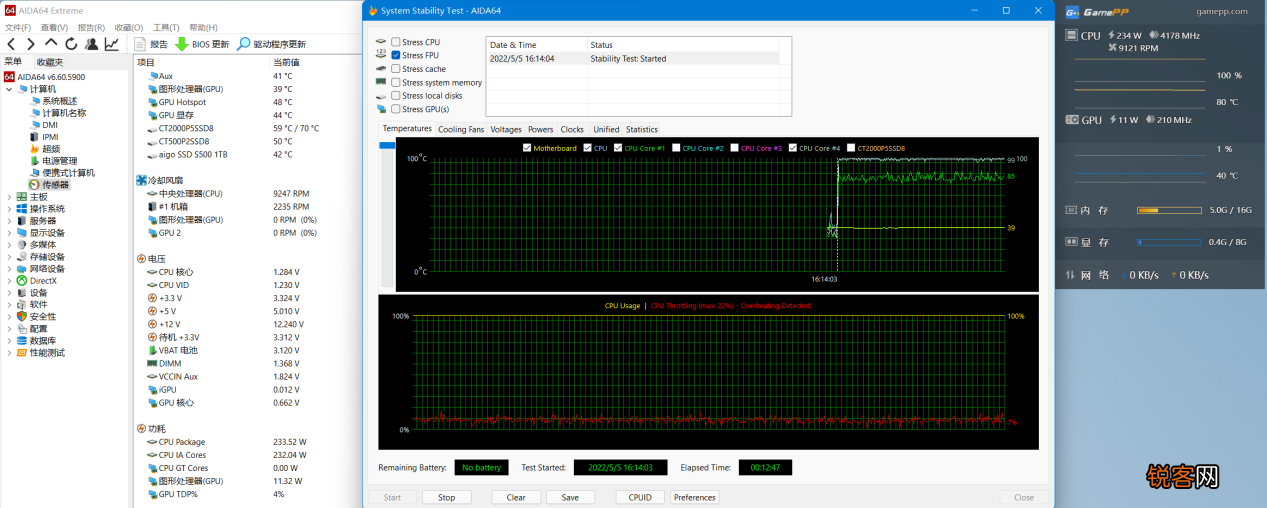Click the VBAT 电池 battery row icon
Screen dimensions: 1267x508
point(152,351)
